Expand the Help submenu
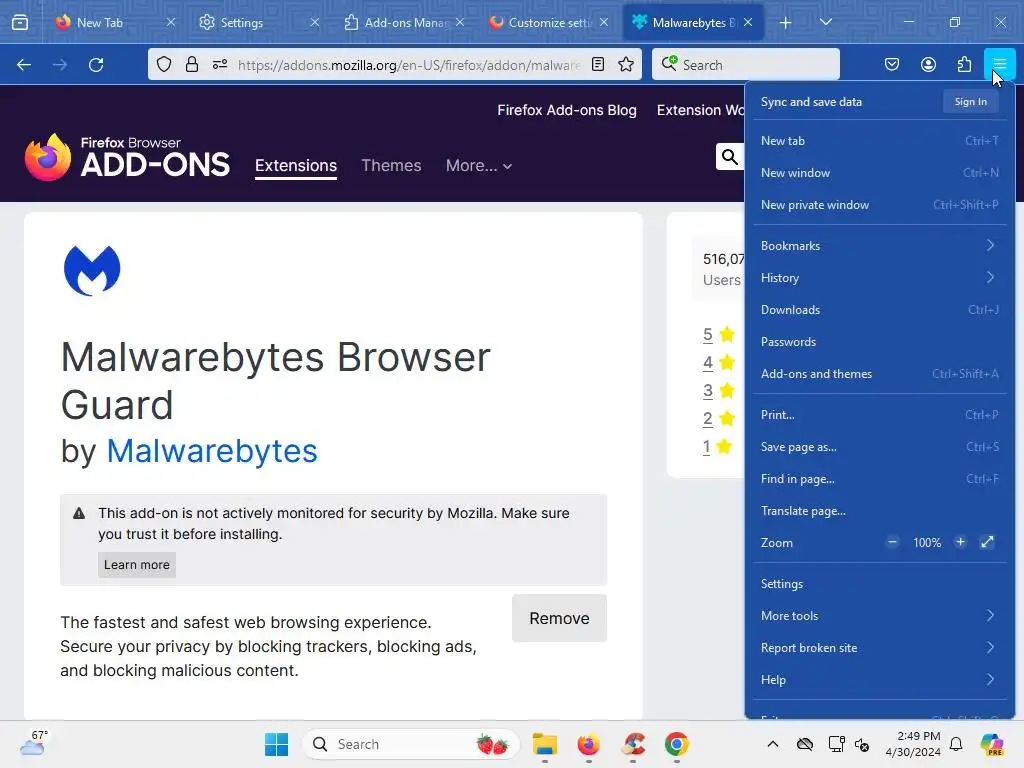 [x=879, y=680]
